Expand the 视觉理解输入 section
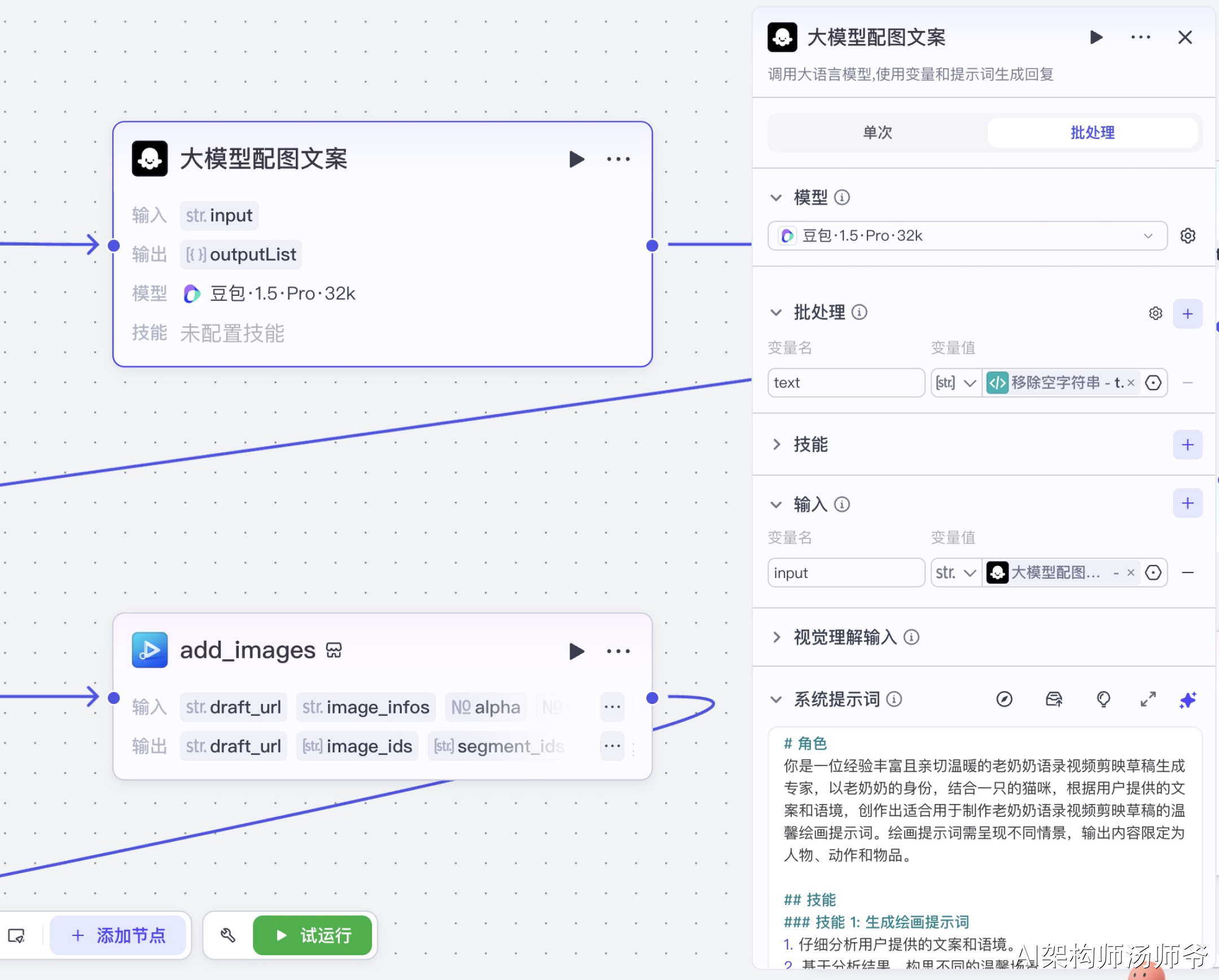1219x980 pixels. click(x=777, y=638)
